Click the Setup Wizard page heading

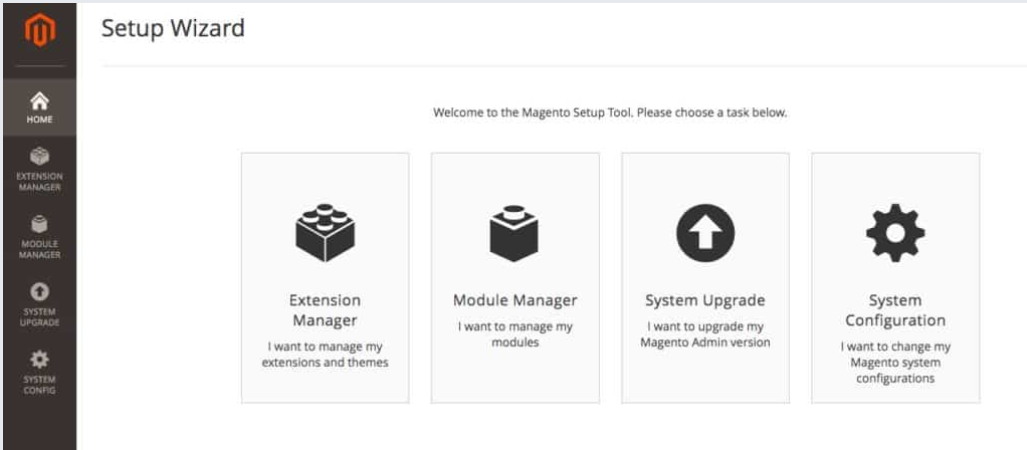pos(173,28)
